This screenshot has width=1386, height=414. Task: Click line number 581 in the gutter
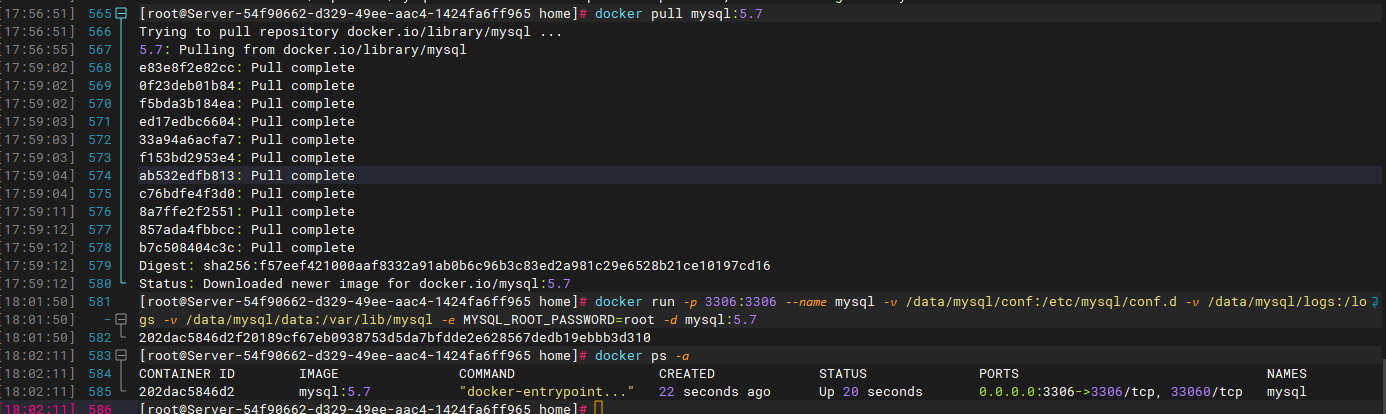pos(99,302)
